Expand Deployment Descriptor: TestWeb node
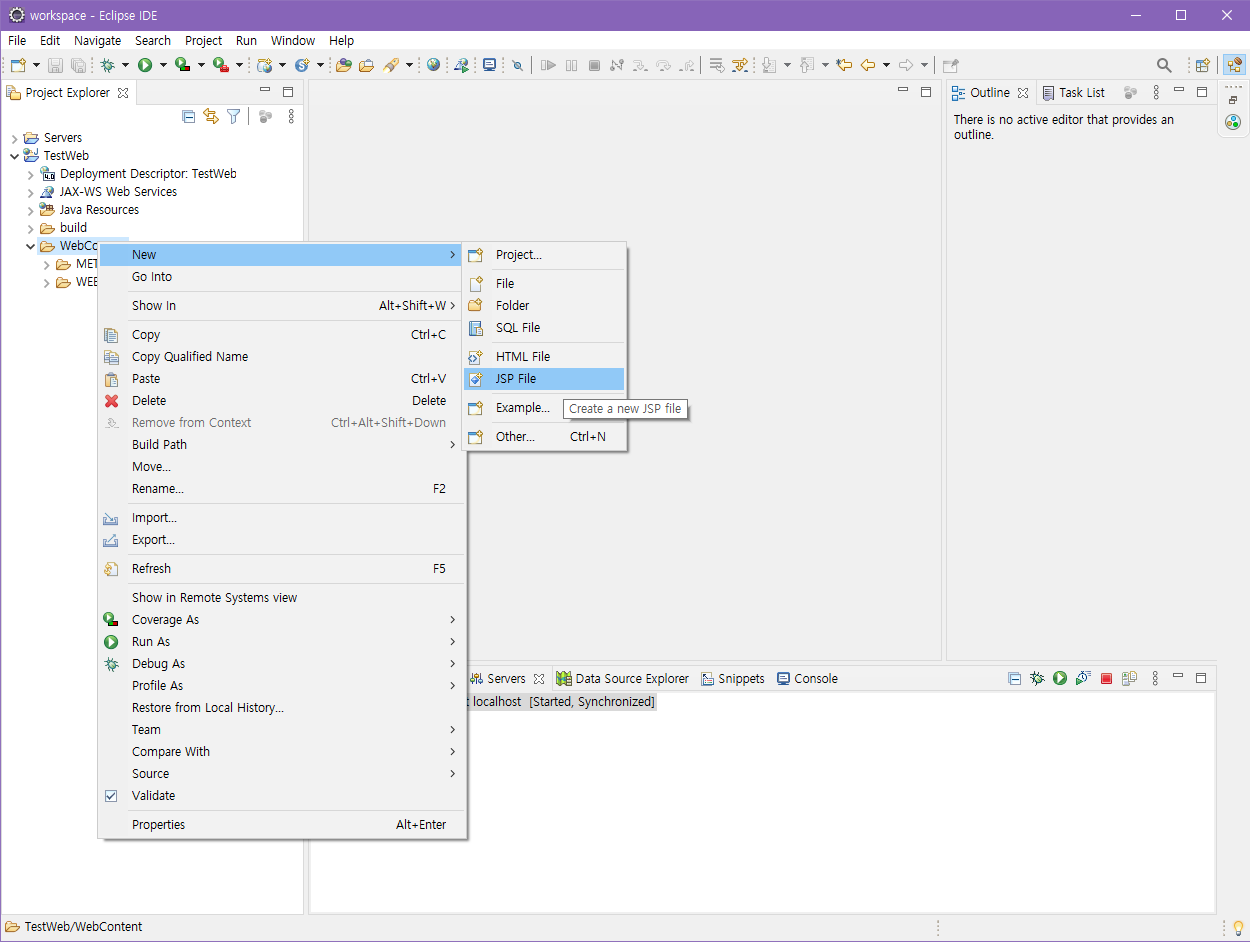 pos(31,174)
